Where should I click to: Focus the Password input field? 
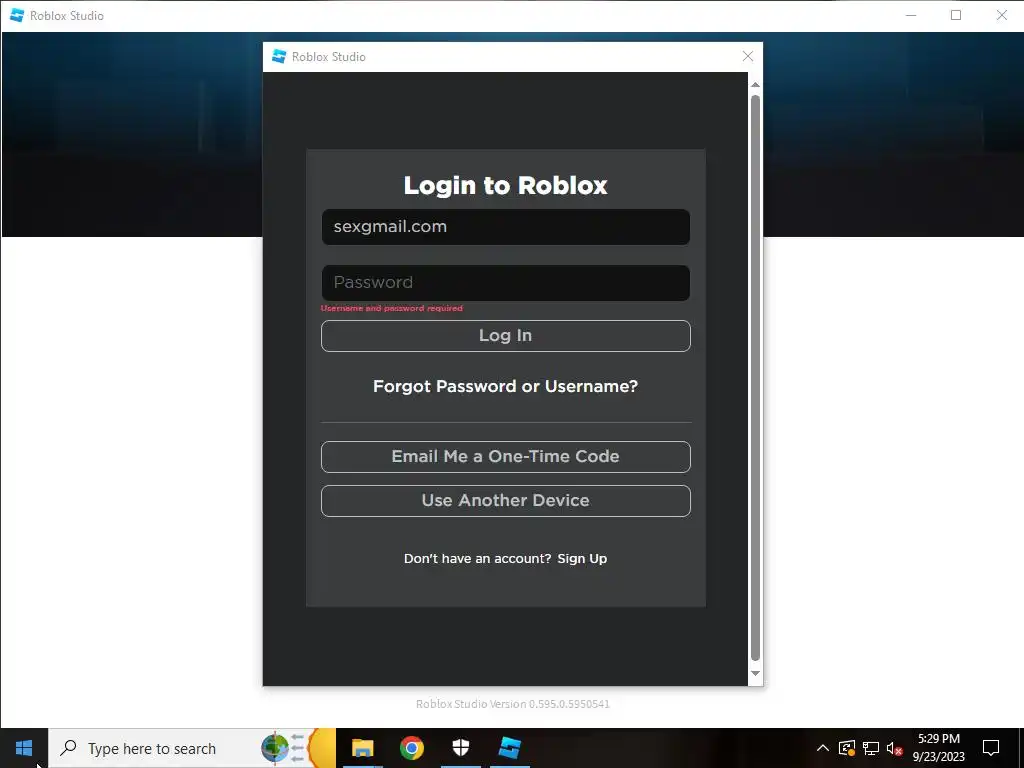click(505, 283)
